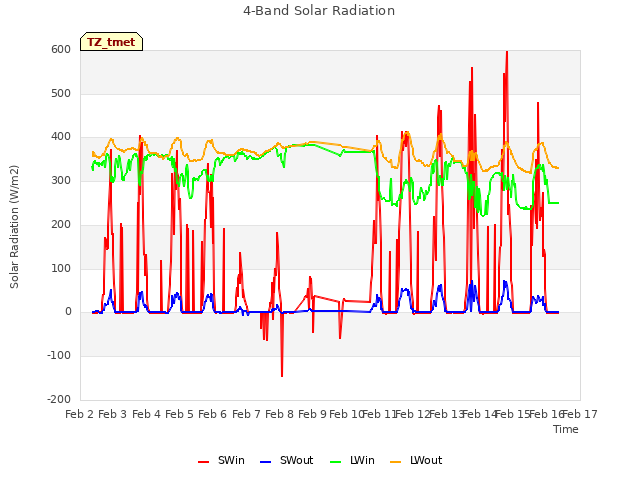The width and height of the screenshot is (640, 480).
Task: Click the blue SWout legend color marker
Action: point(265,462)
